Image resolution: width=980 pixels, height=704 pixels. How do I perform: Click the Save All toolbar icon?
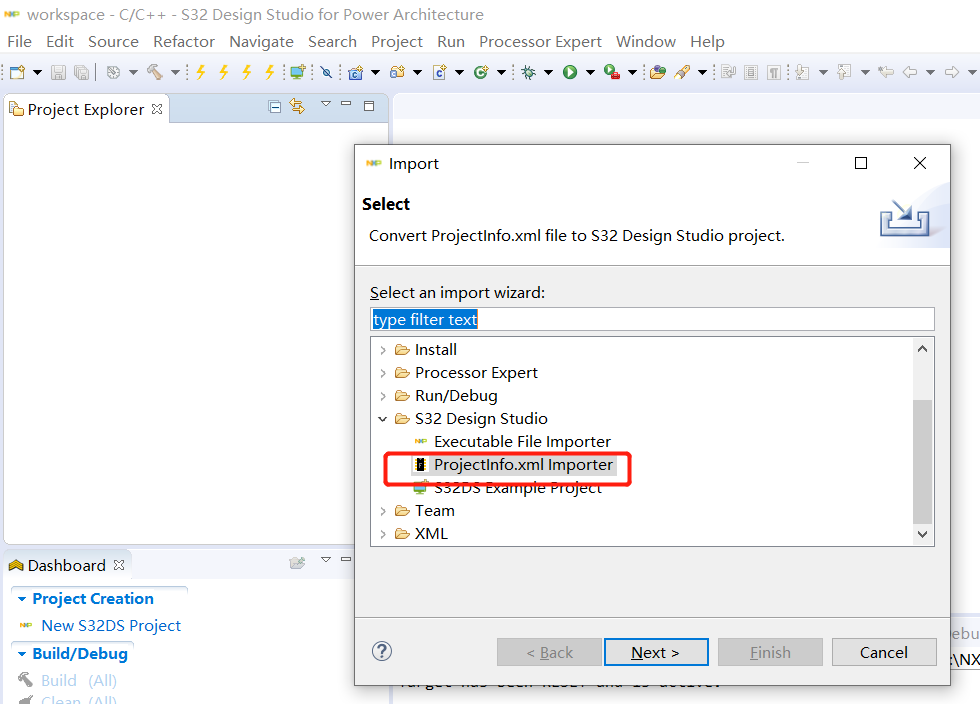[81, 73]
